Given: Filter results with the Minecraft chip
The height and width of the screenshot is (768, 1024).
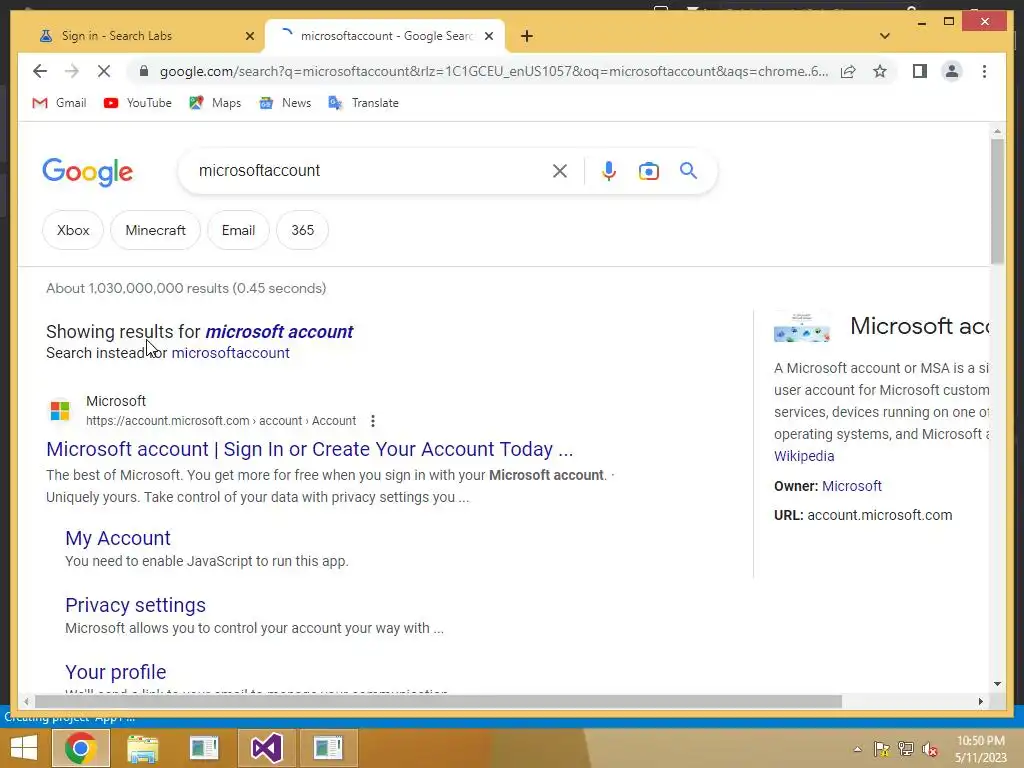Looking at the screenshot, I should coord(155,230).
